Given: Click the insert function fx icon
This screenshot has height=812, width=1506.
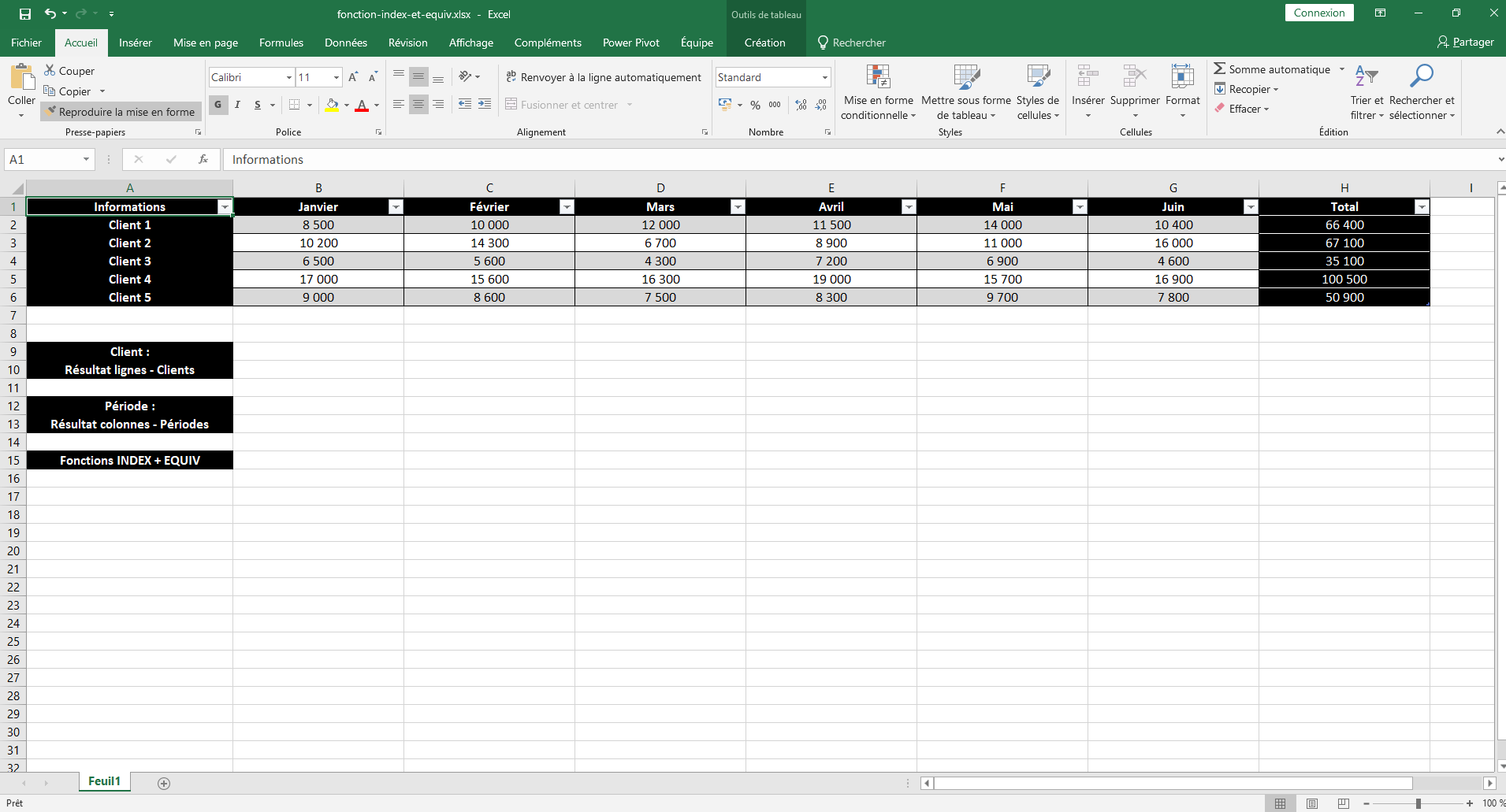Looking at the screenshot, I should 203,159.
